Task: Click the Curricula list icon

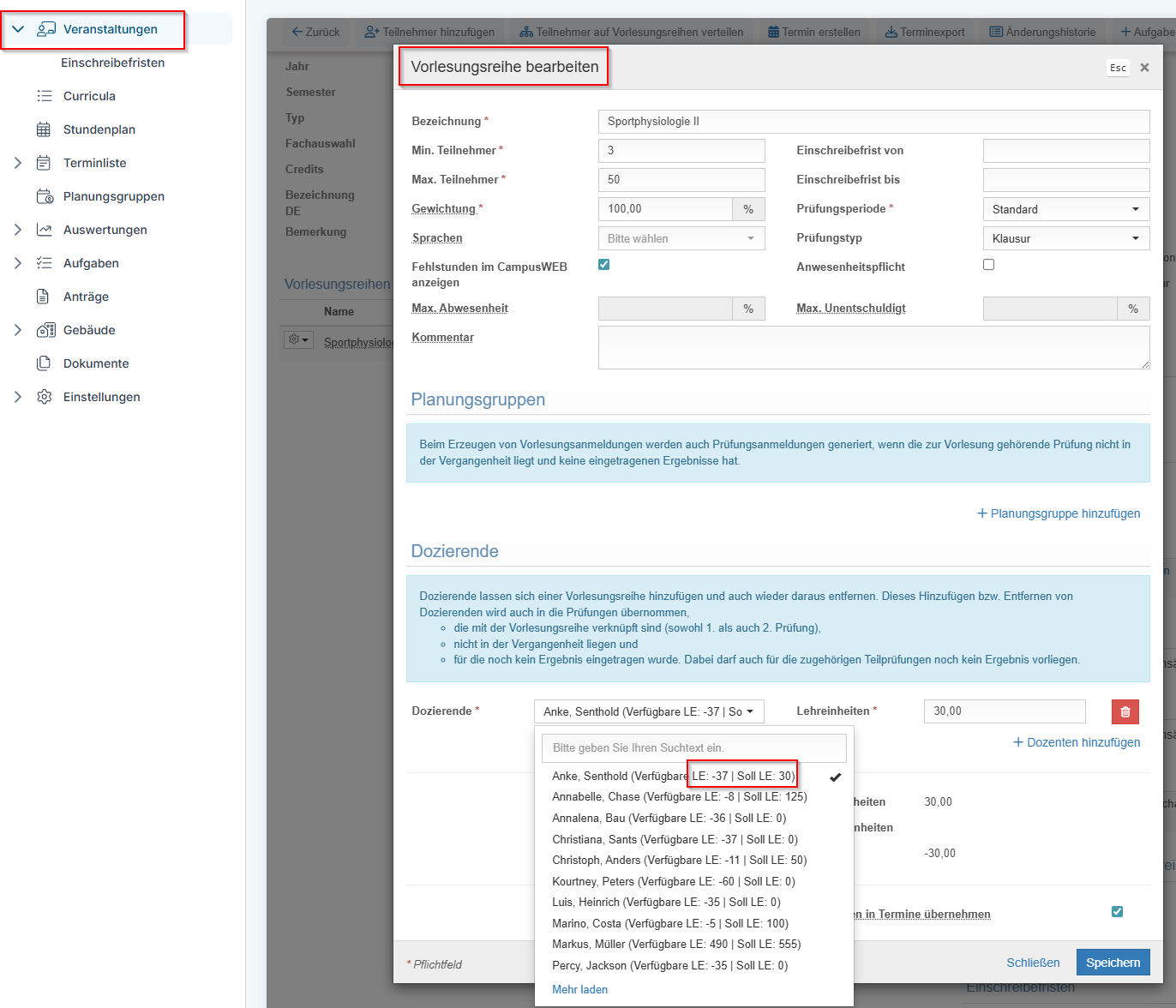Action: tap(44, 96)
